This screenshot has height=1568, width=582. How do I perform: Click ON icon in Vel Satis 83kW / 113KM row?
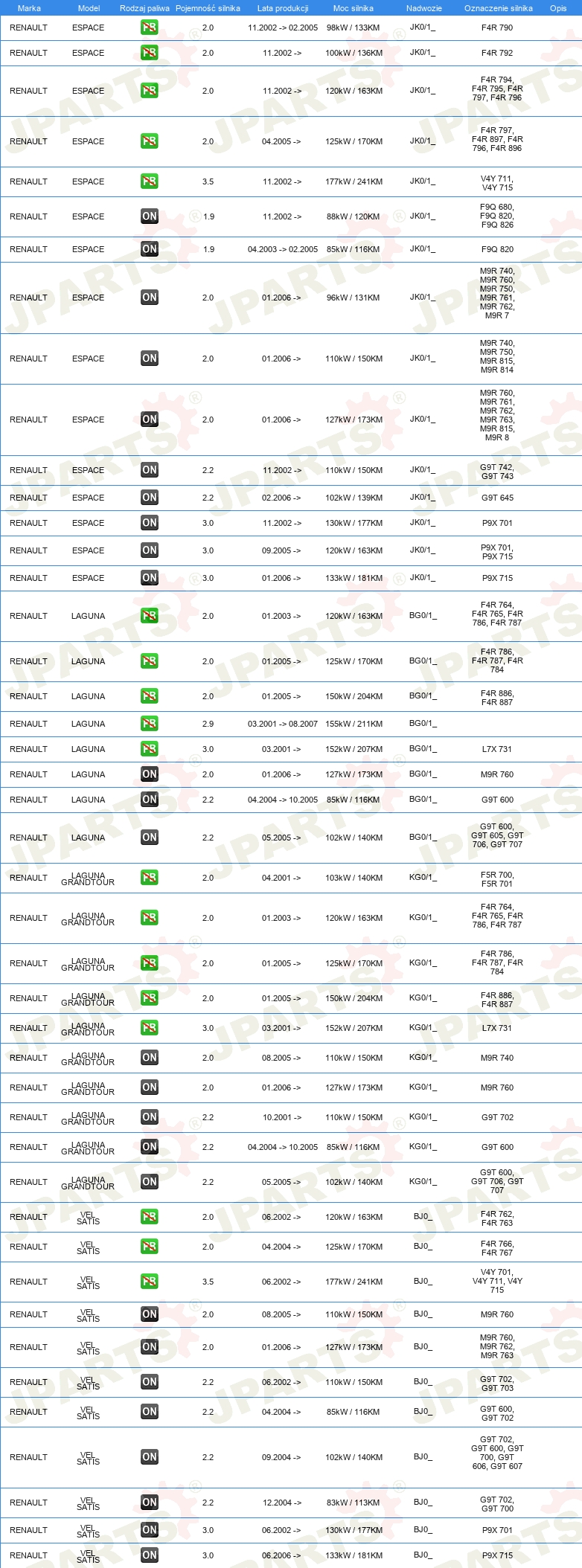click(x=150, y=1503)
